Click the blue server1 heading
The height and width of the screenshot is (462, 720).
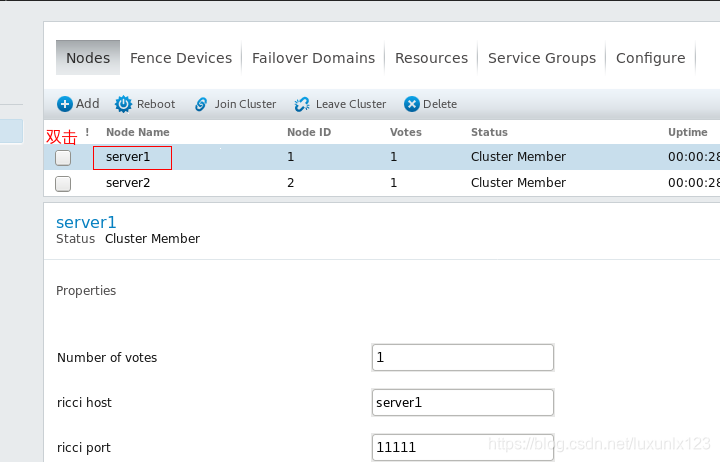point(86,222)
